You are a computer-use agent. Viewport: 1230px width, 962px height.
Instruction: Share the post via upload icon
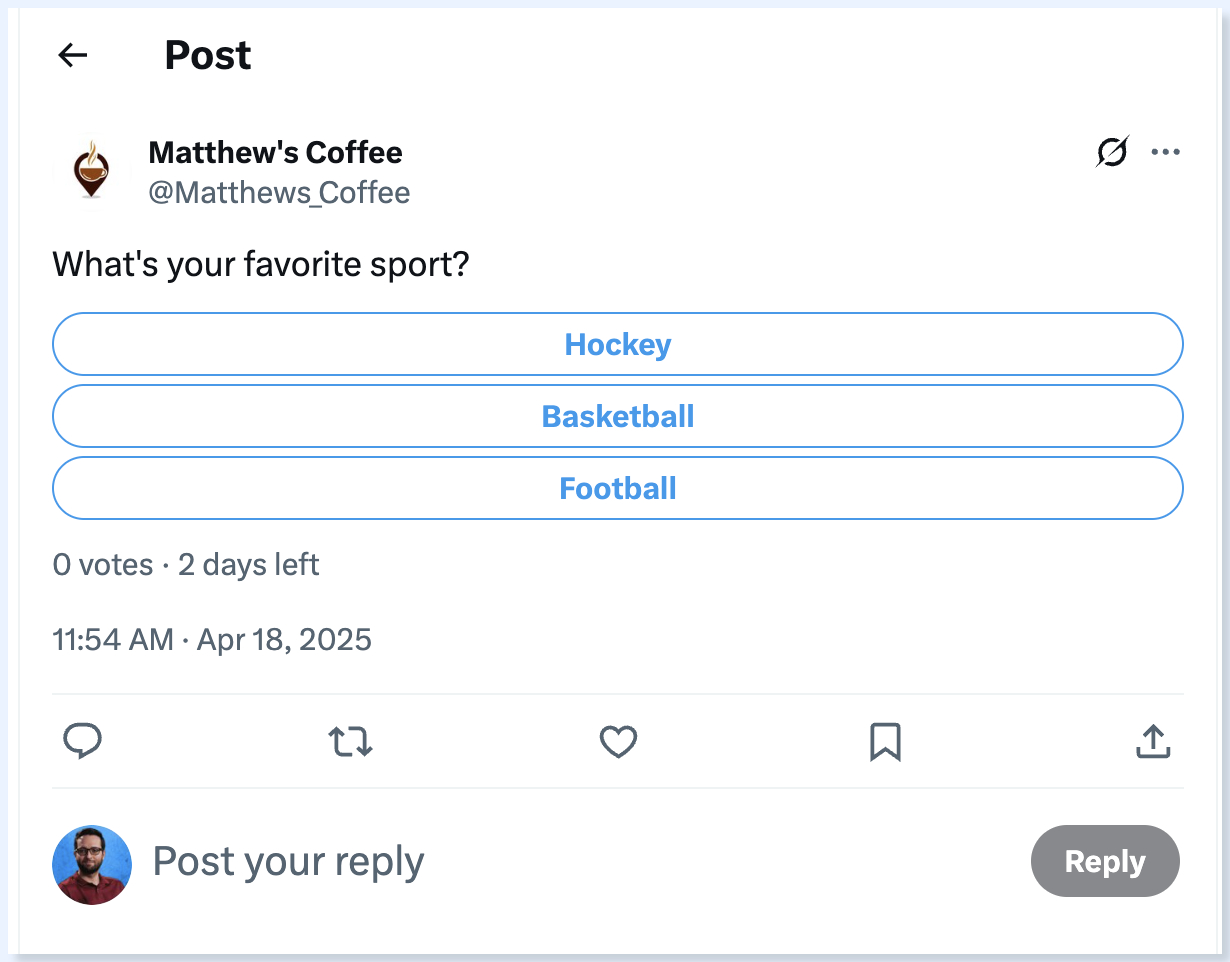1153,741
